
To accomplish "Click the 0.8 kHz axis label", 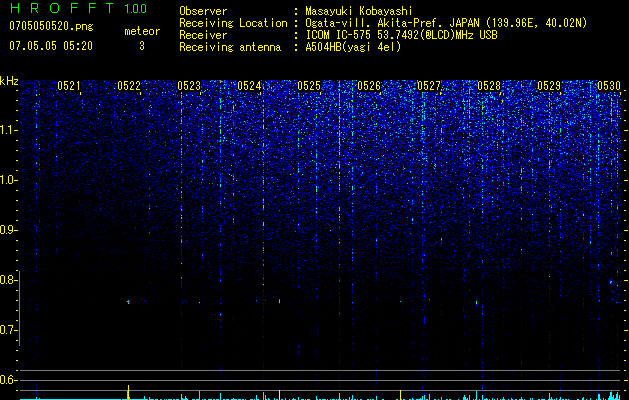I will tap(7, 280).
